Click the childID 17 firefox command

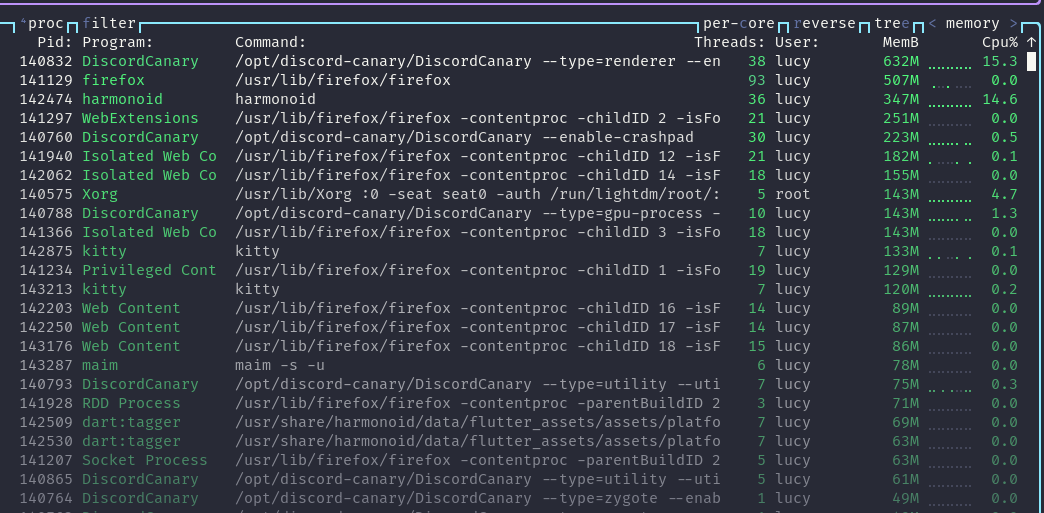[477, 327]
